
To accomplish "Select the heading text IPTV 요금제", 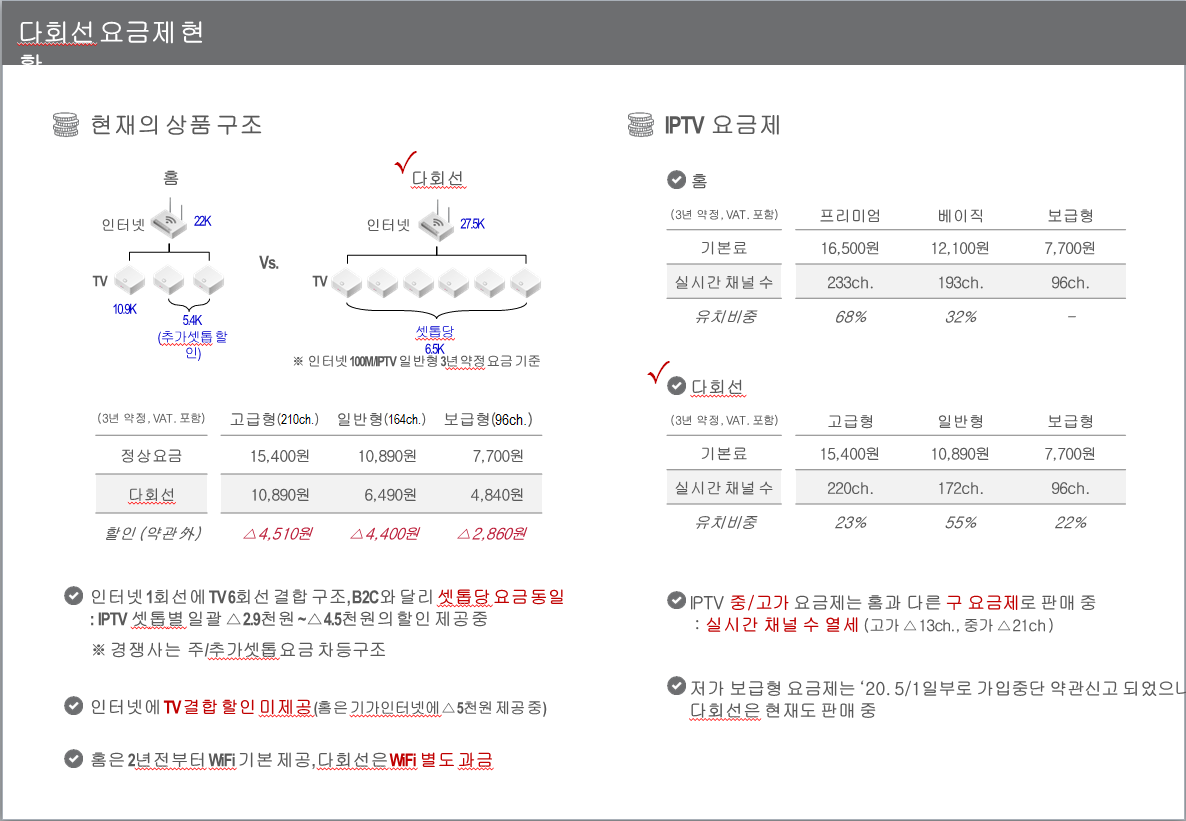I will click(x=722, y=125).
